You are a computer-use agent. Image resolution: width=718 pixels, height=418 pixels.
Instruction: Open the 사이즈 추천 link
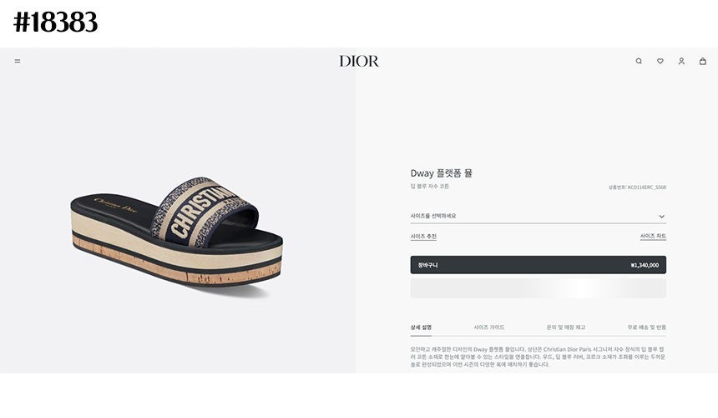pyautogui.click(x=423, y=237)
